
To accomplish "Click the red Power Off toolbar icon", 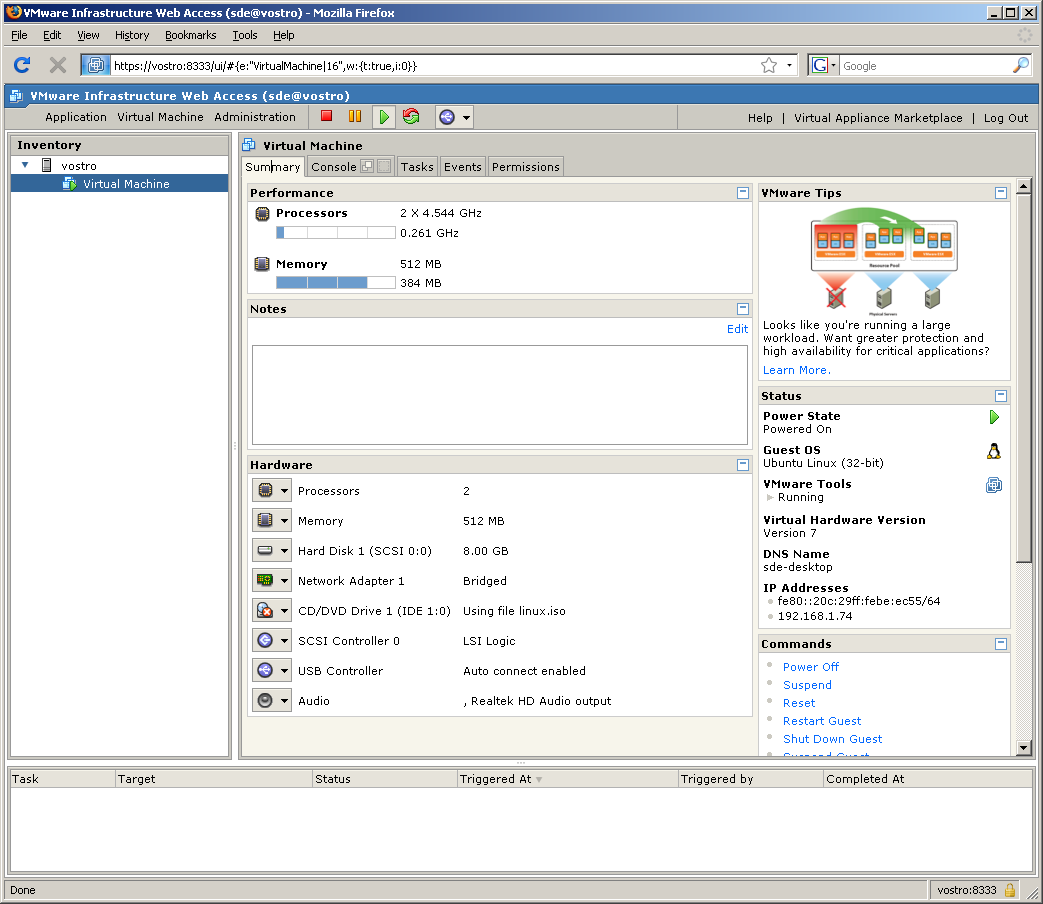I will [326, 116].
